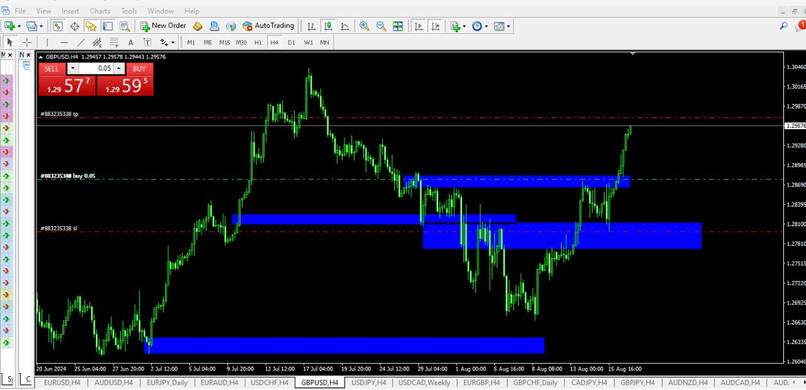Tile chart windows icon

click(x=398, y=26)
